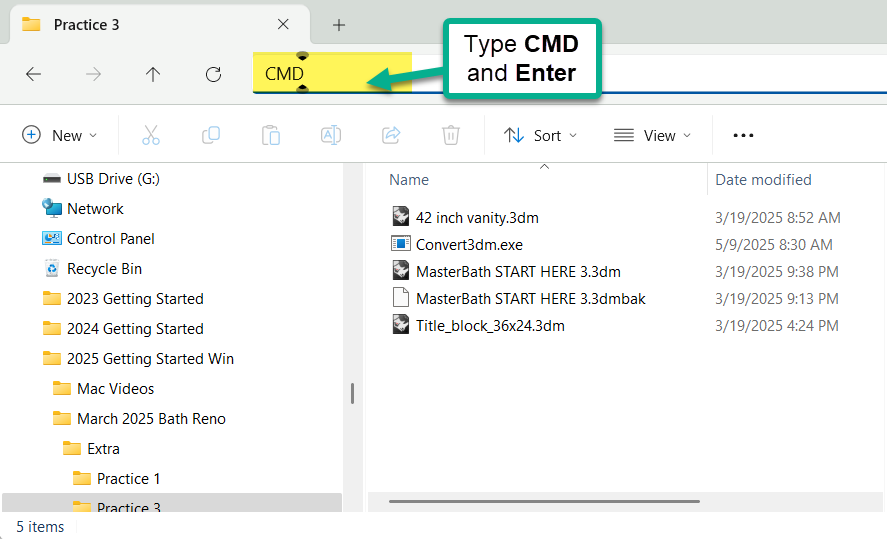
Task: Open the Mac Videos folder
Action: point(115,389)
